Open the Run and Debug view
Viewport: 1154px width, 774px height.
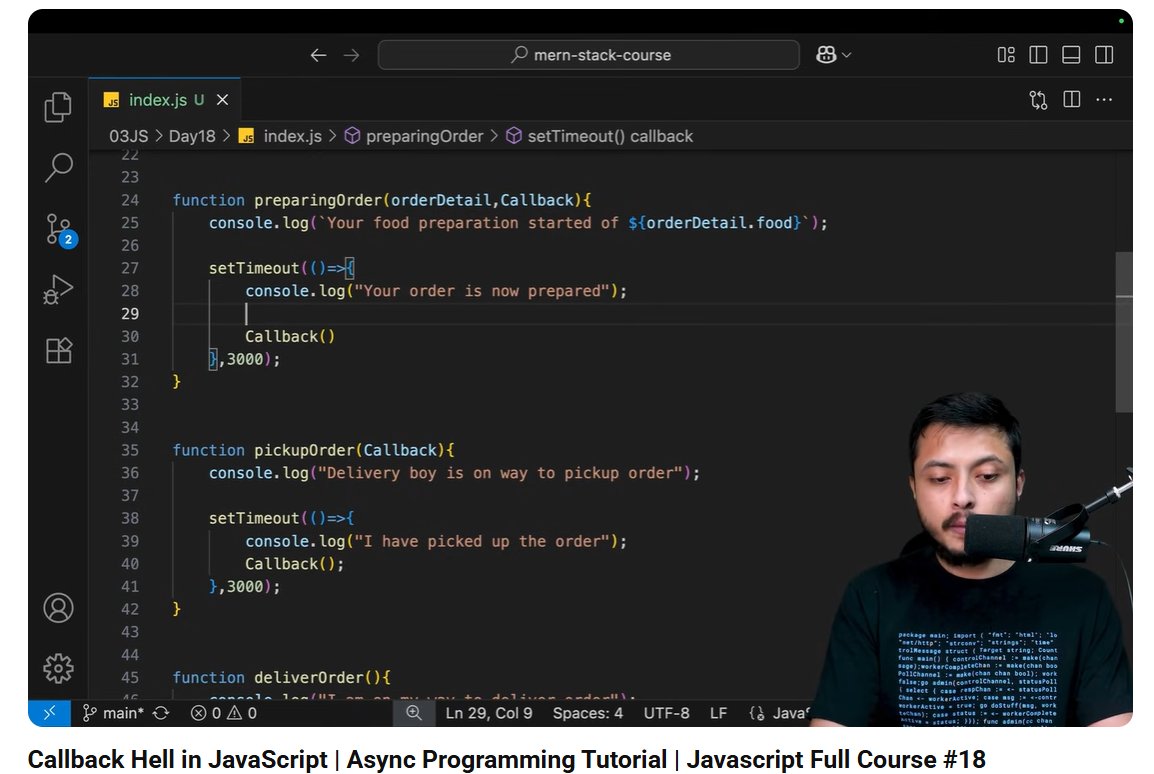tap(58, 290)
